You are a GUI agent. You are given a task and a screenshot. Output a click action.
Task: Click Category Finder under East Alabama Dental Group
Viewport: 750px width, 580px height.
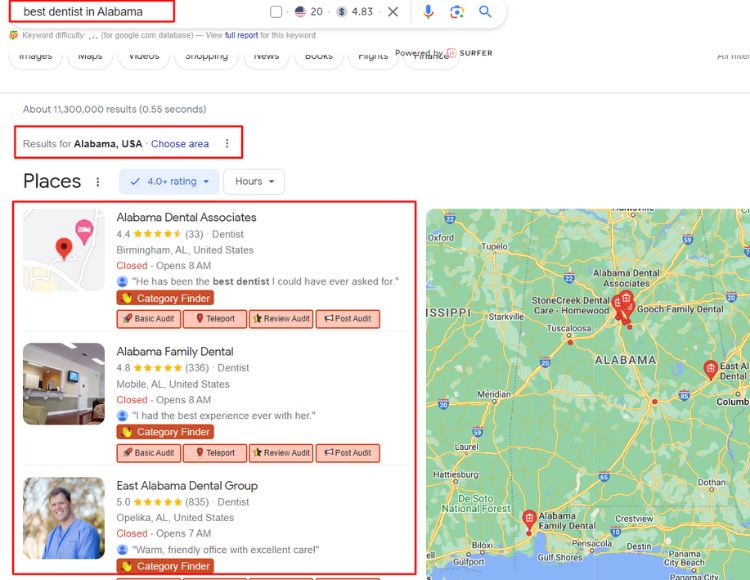(165, 566)
